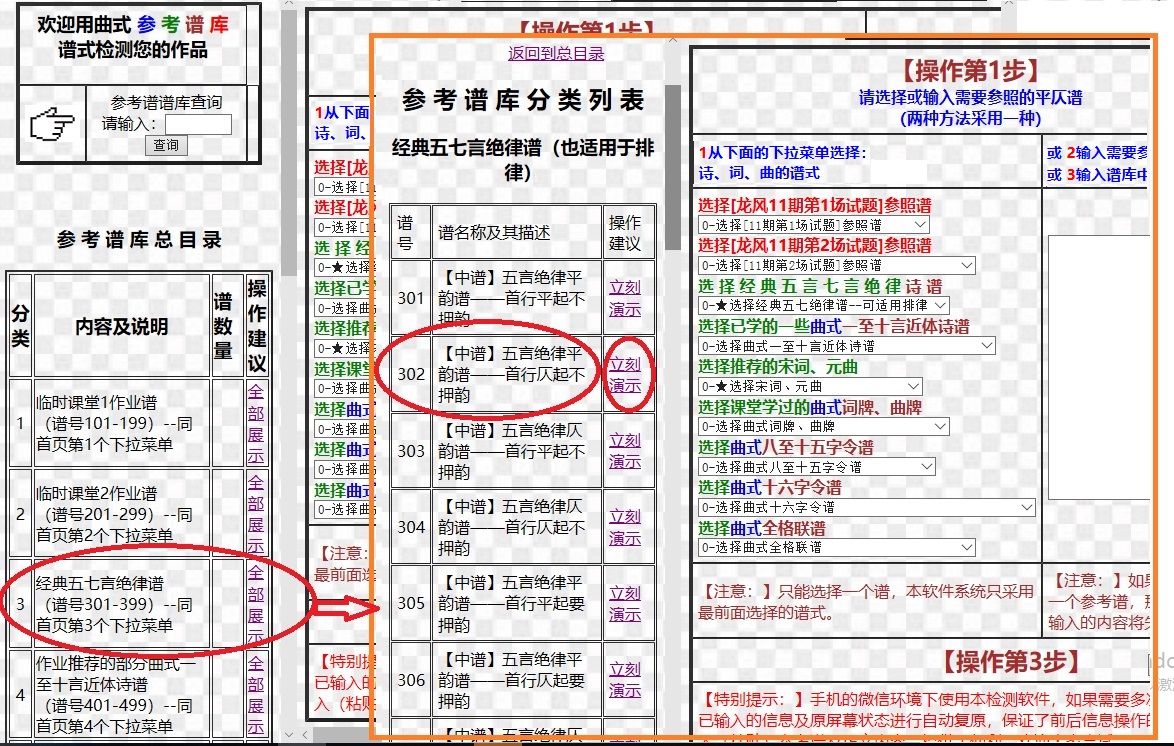Click the pointing hand icon

(x=53, y=125)
